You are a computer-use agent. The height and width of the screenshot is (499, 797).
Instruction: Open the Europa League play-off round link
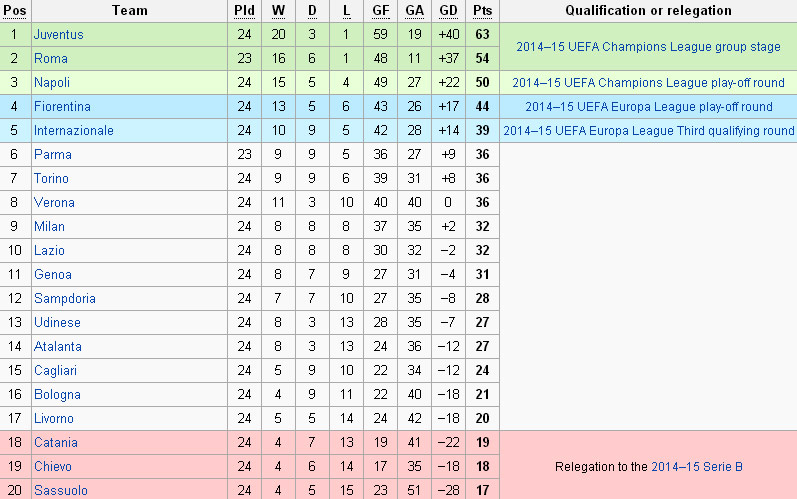point(648,106)
